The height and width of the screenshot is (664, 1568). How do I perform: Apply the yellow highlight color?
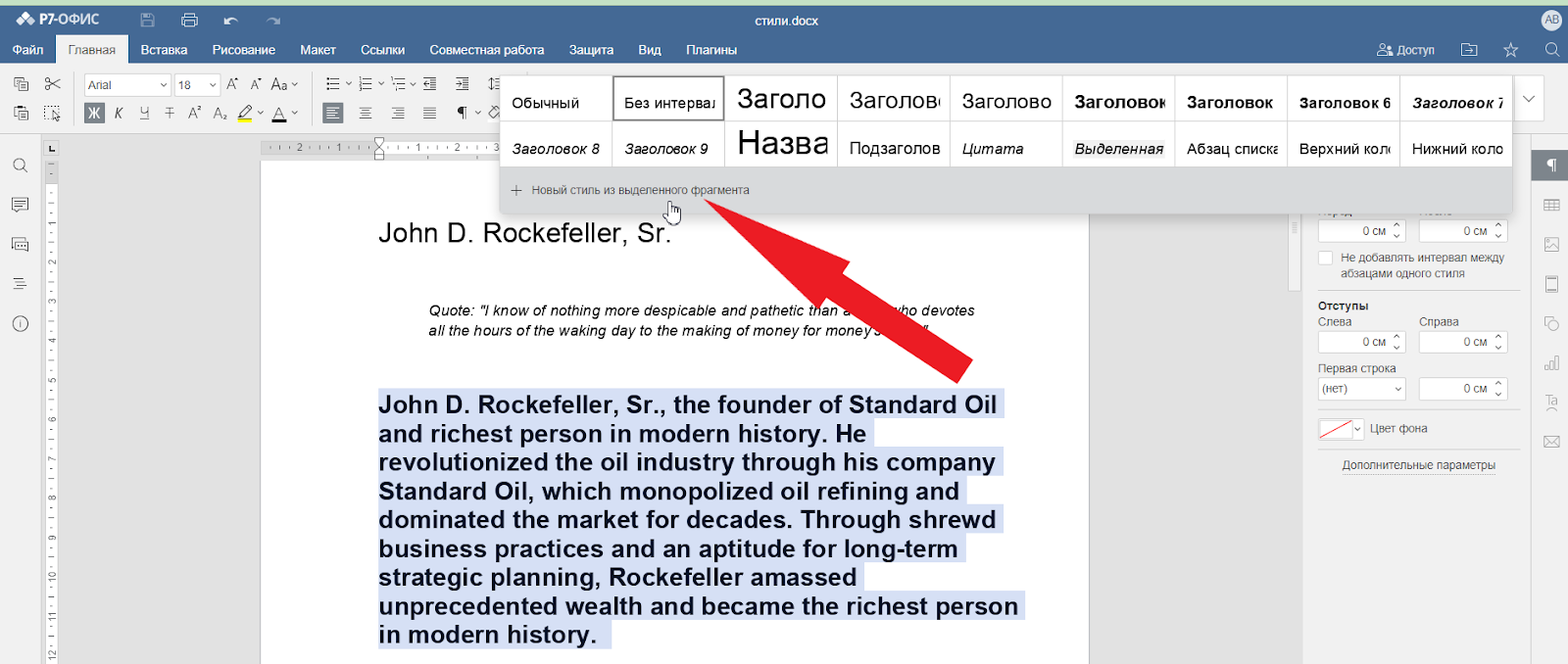(245, 114)
